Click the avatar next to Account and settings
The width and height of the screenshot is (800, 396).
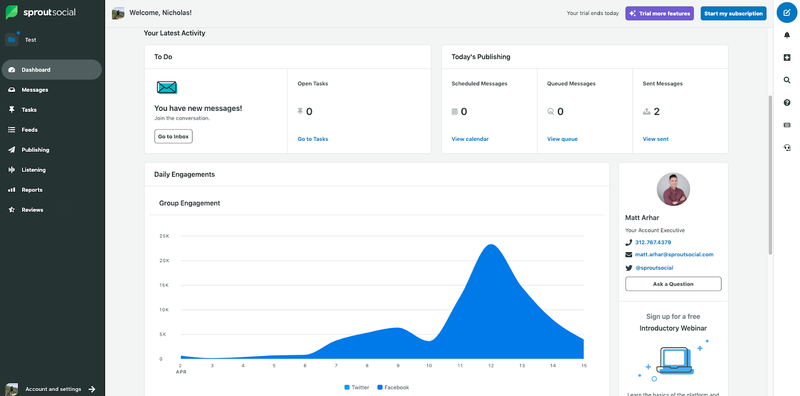[x=12, y=389]
